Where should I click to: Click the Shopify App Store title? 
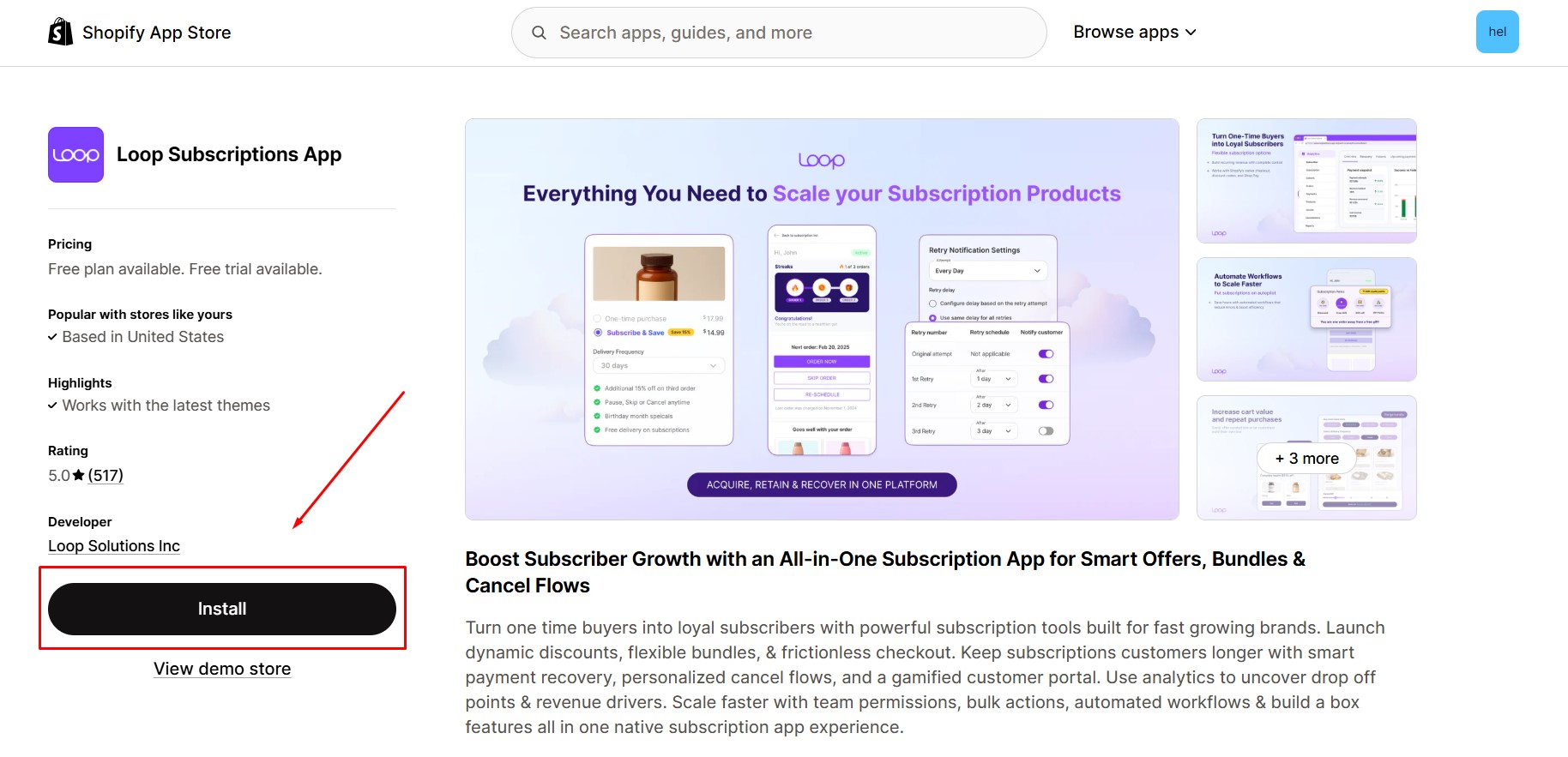pos(156,33)
